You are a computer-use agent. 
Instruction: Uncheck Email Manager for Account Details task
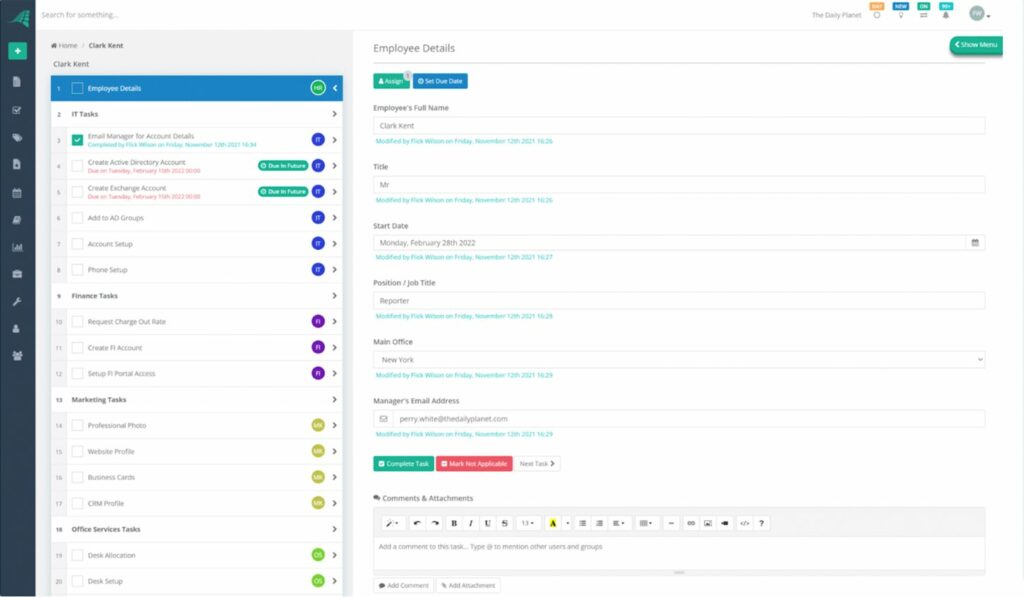[x=77, y=140]
